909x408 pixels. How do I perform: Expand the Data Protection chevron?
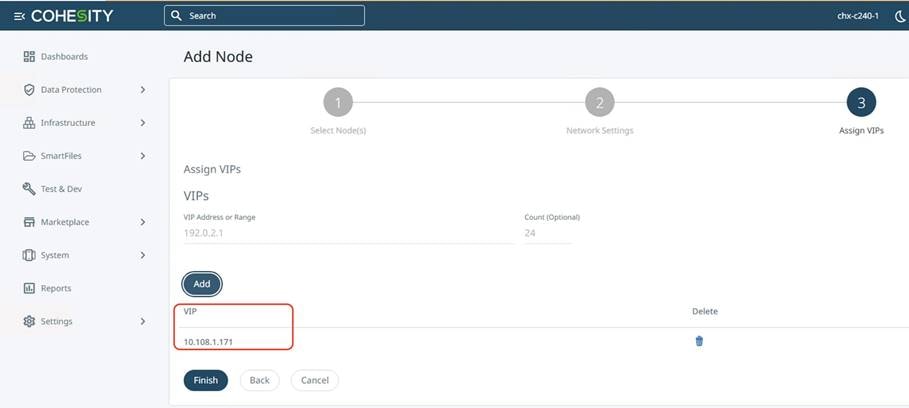pos(143,90)
